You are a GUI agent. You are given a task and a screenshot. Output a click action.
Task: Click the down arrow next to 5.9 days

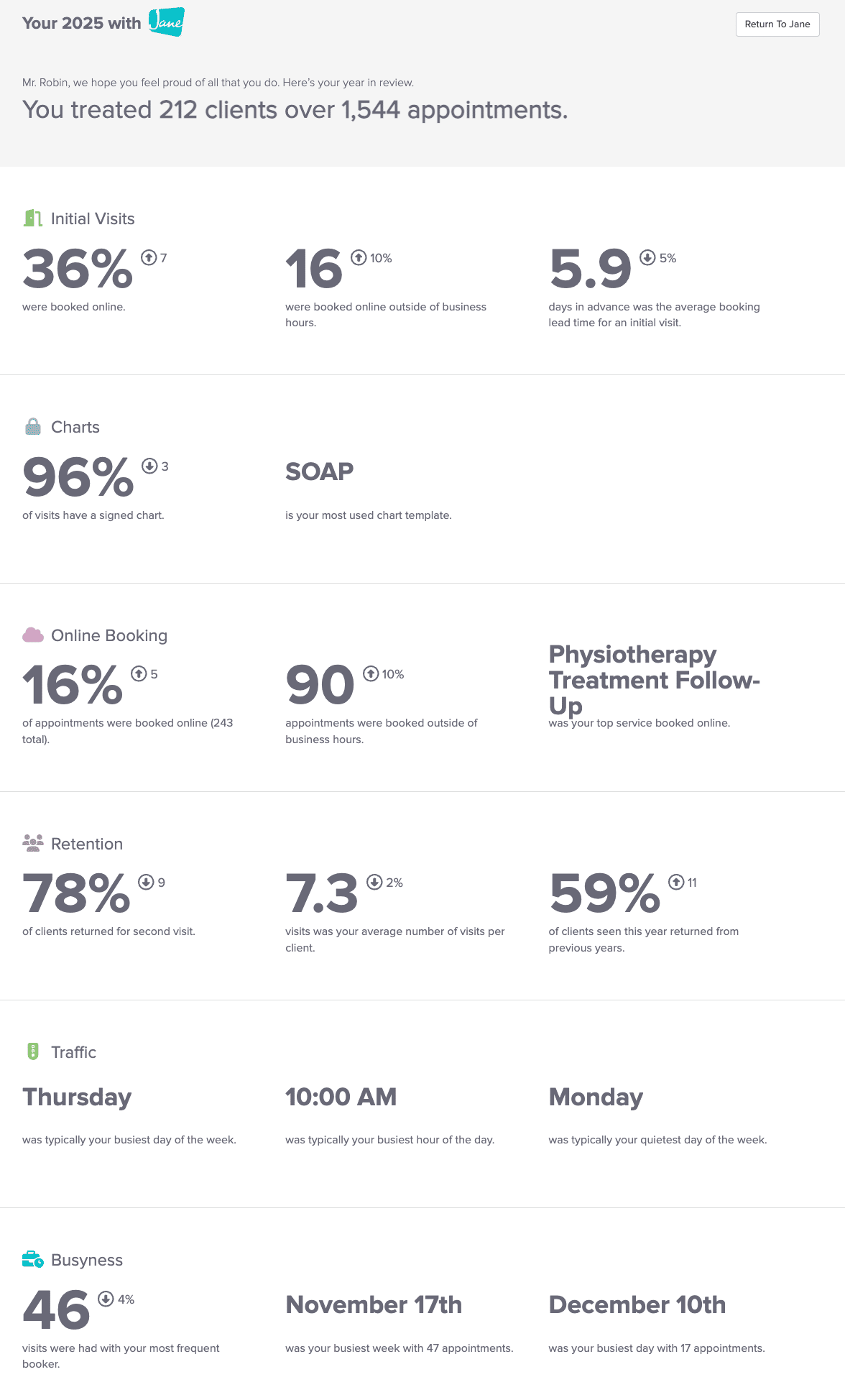pos(647,257)
